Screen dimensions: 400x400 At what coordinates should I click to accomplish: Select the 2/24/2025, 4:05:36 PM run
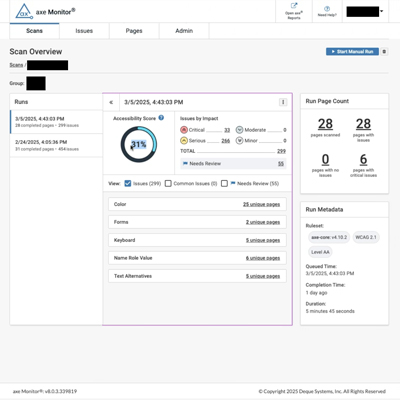click(56, 145)
